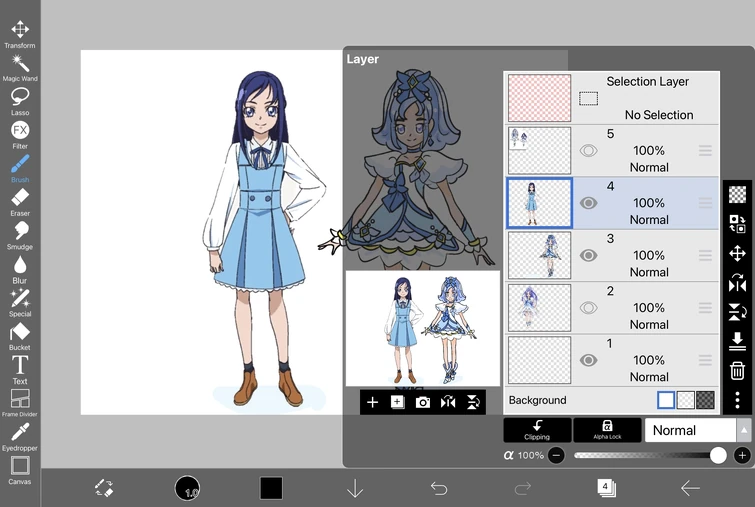Viewport: 755px width, 507px height.
Task: Undo the last action
Action: (x=439, y=488)
